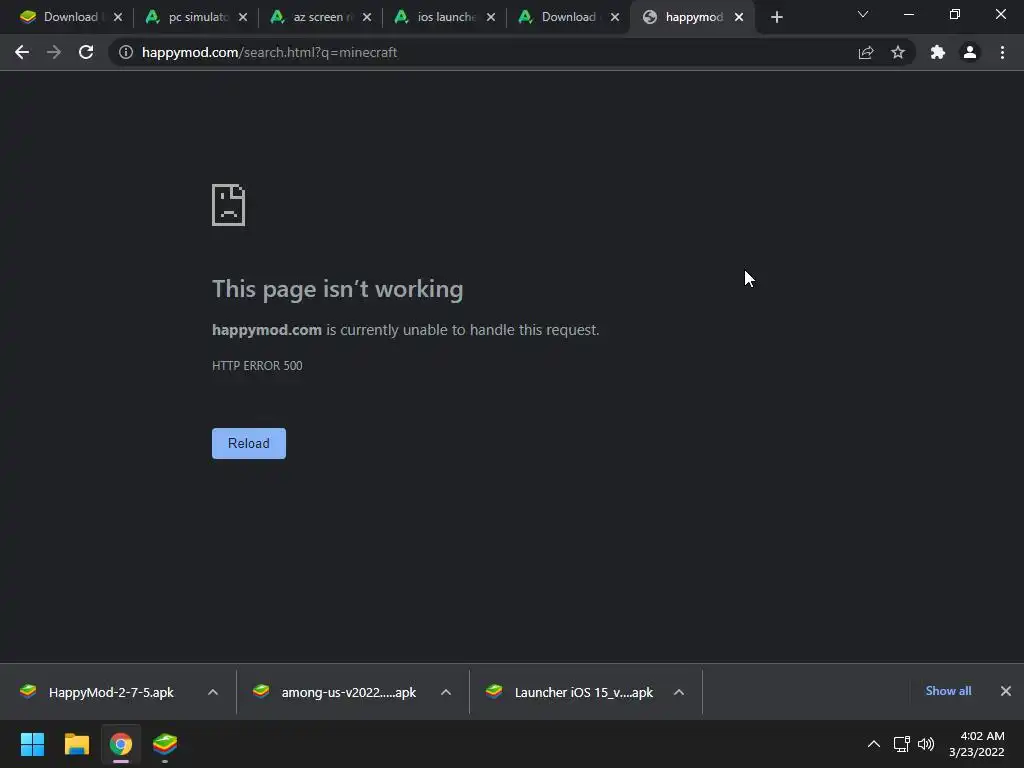Open the Windows Start menu

click(x=33, y=744)
